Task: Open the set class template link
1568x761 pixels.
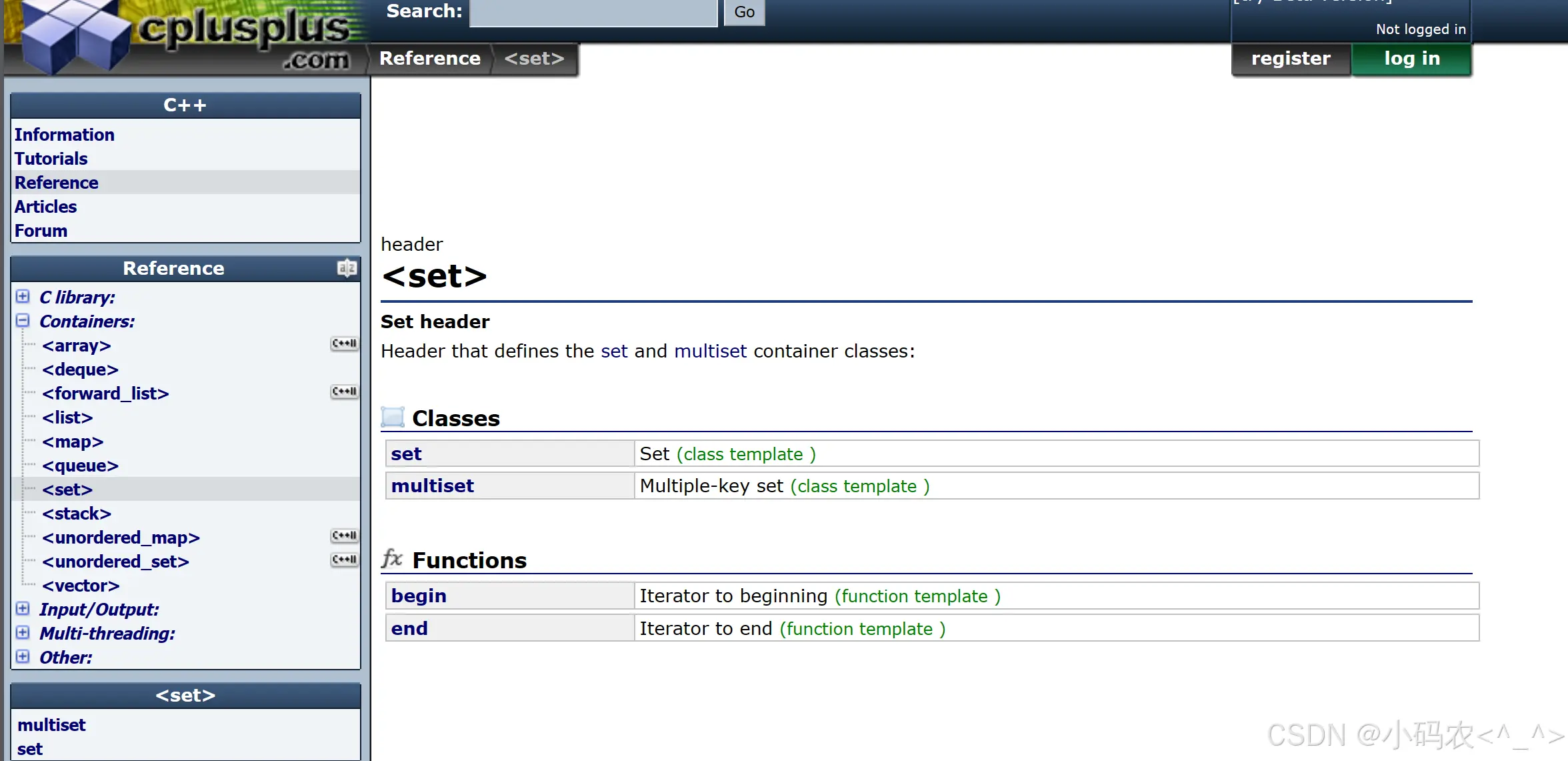Action: [x=405, y=453]
